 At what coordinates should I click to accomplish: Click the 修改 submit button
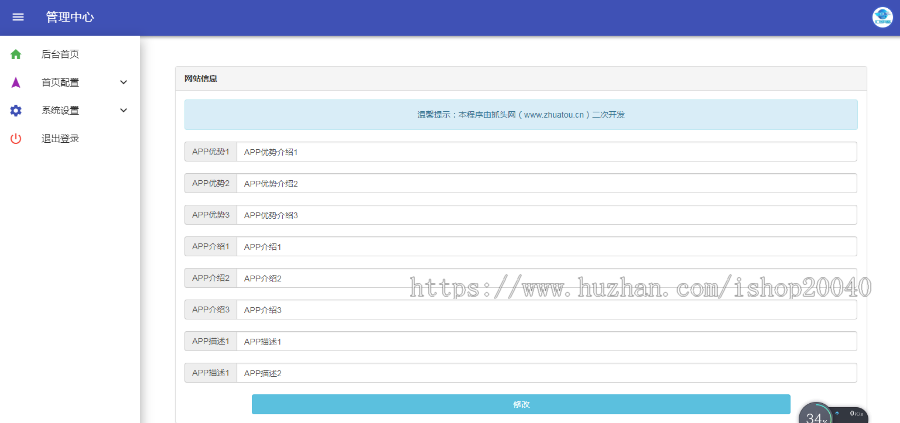tap(521, 404)
